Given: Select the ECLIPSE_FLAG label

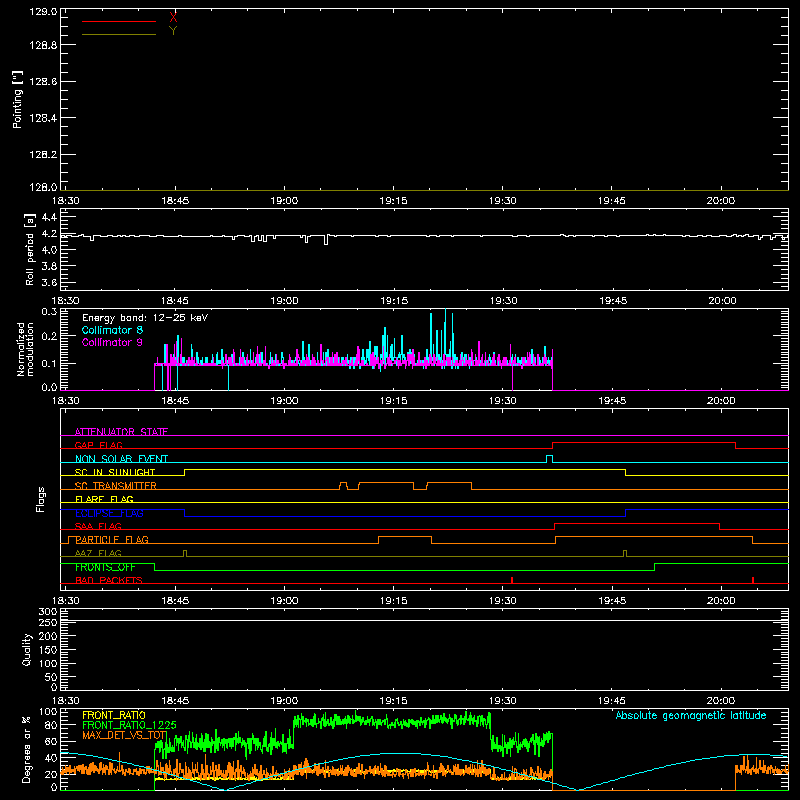Looking at the screenshot, I should tap(109, 513).
